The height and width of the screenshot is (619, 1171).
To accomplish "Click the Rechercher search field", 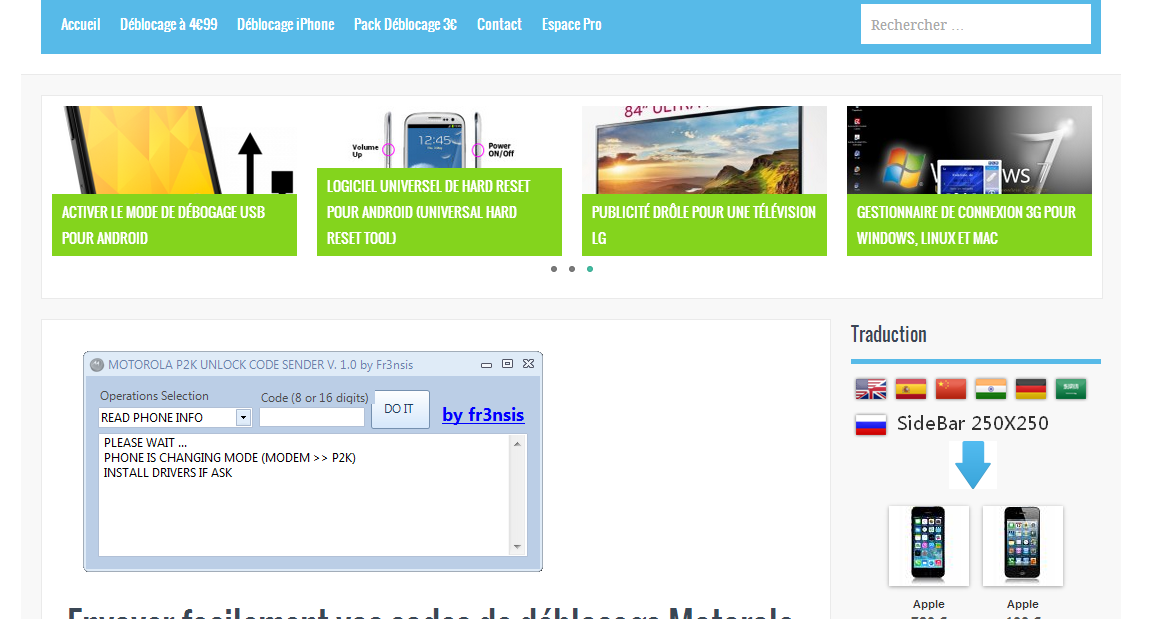I will [x=975, y=25].
